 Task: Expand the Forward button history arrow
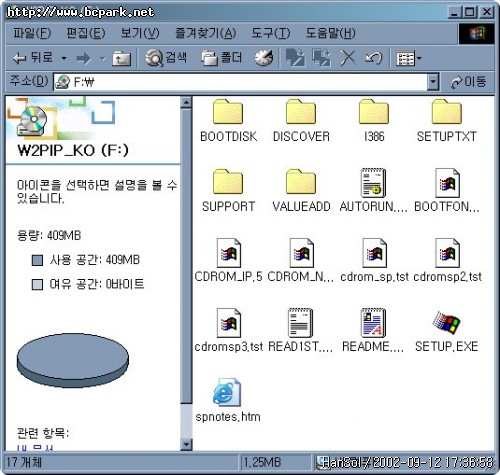(102, 59)
